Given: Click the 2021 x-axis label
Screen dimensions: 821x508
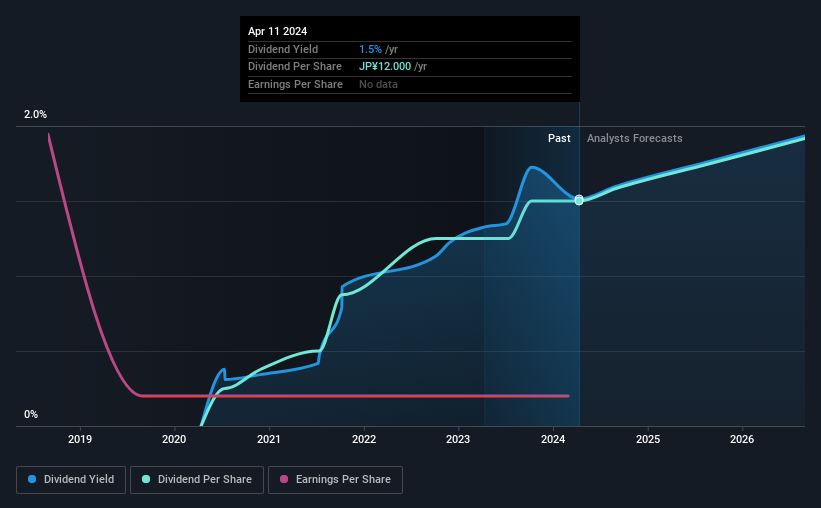Looking at the screenshot, I should coord(269,439).
